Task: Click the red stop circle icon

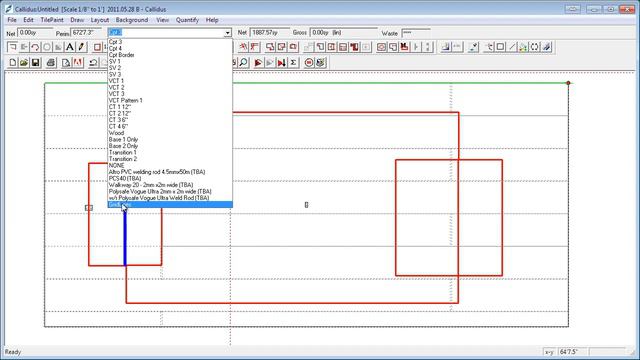Action: tap(309, 62)
